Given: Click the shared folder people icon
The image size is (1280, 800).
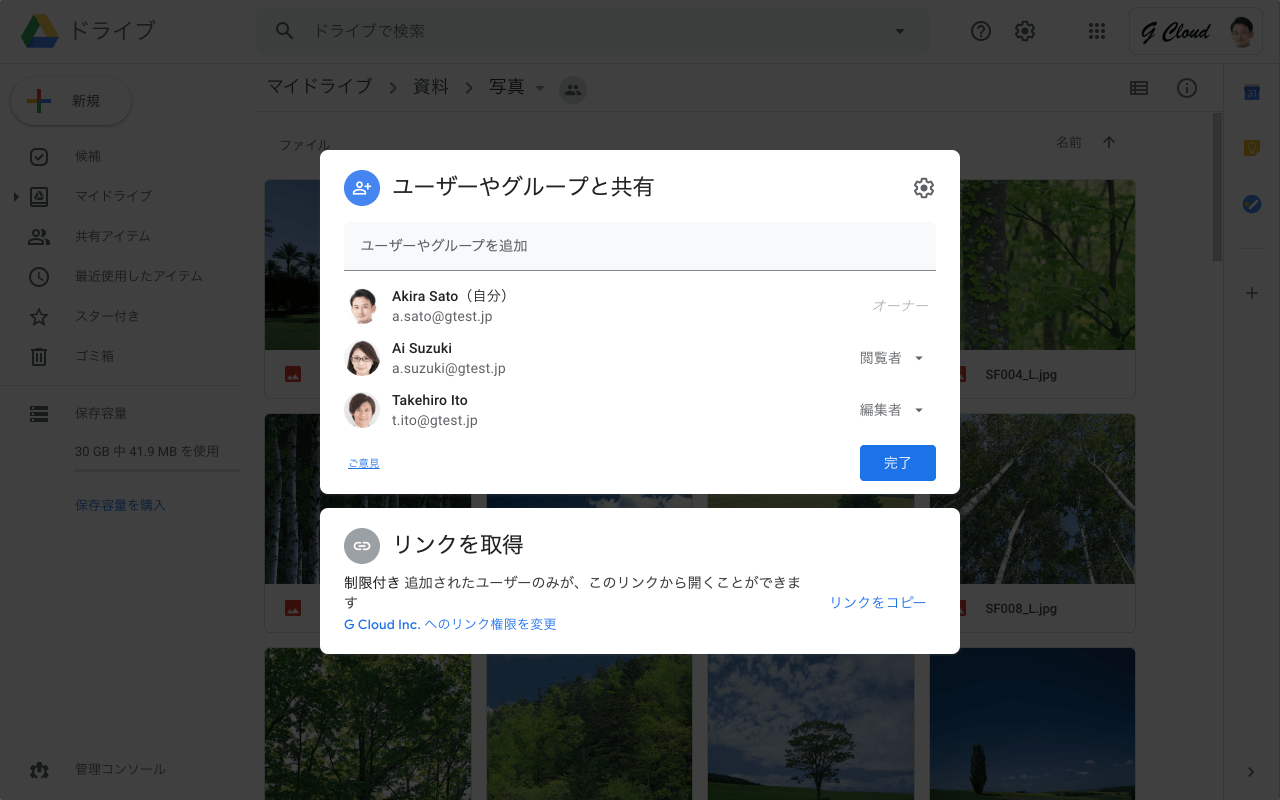Looking at the screenshot, I should [x=573, y=89].
